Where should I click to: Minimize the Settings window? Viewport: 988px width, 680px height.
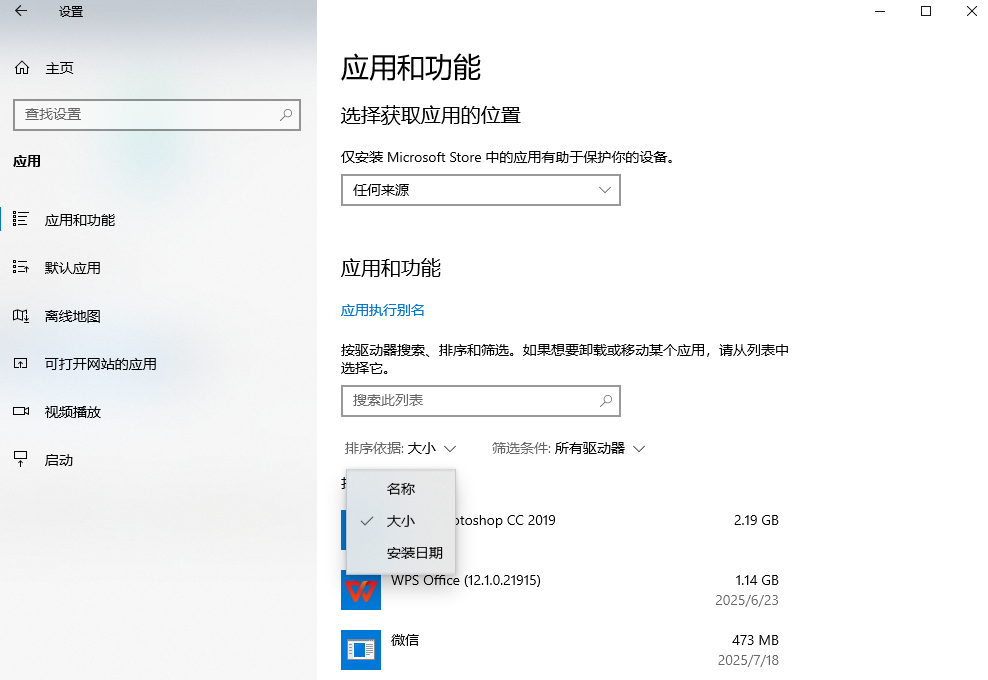[x=880, y=11]
